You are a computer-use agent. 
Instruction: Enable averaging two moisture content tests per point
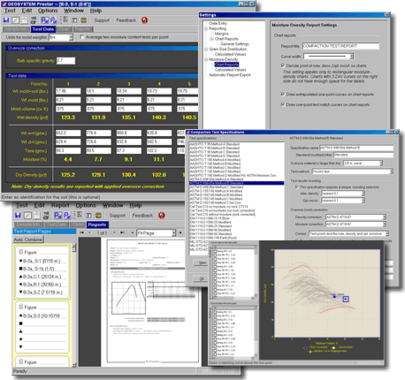(x=82, y=37)
